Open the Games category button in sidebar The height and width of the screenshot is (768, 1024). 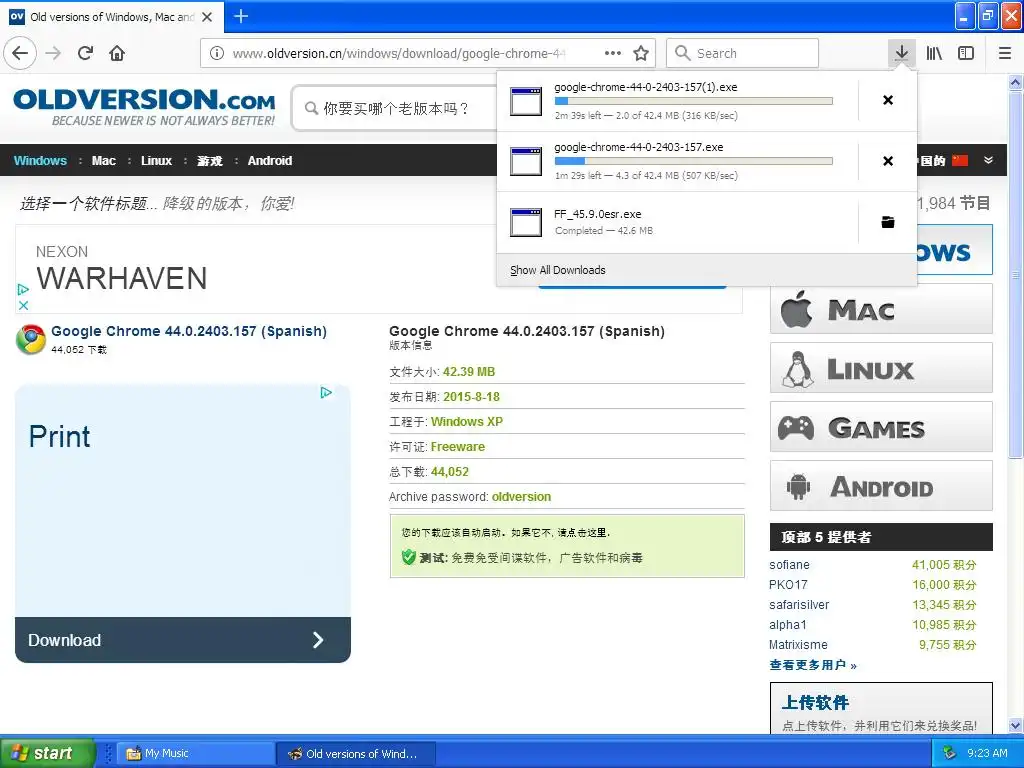[x=881, y=427]
